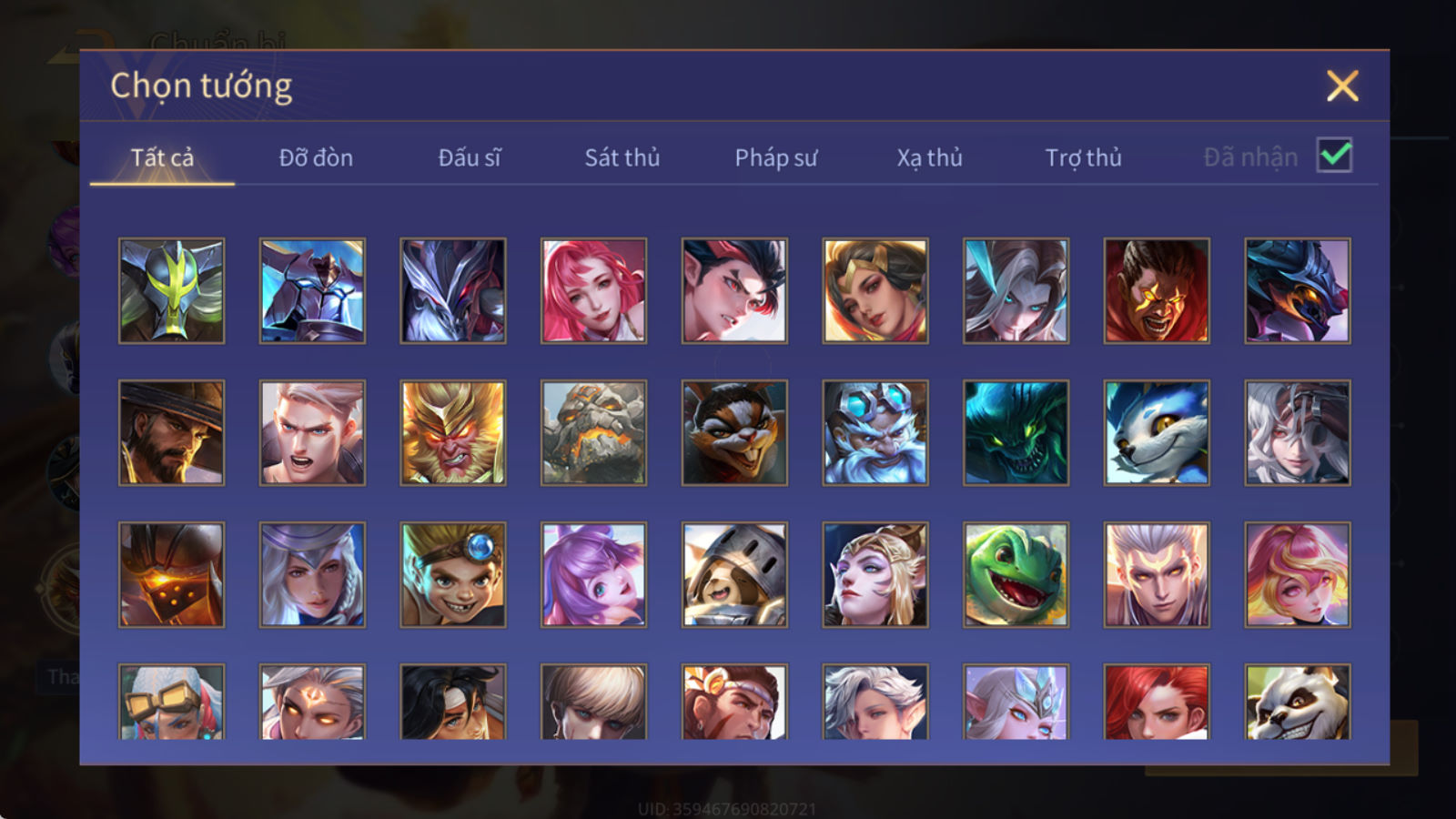
Task: Select the Đấu sĩ category tab
Action: click(469, 157)
